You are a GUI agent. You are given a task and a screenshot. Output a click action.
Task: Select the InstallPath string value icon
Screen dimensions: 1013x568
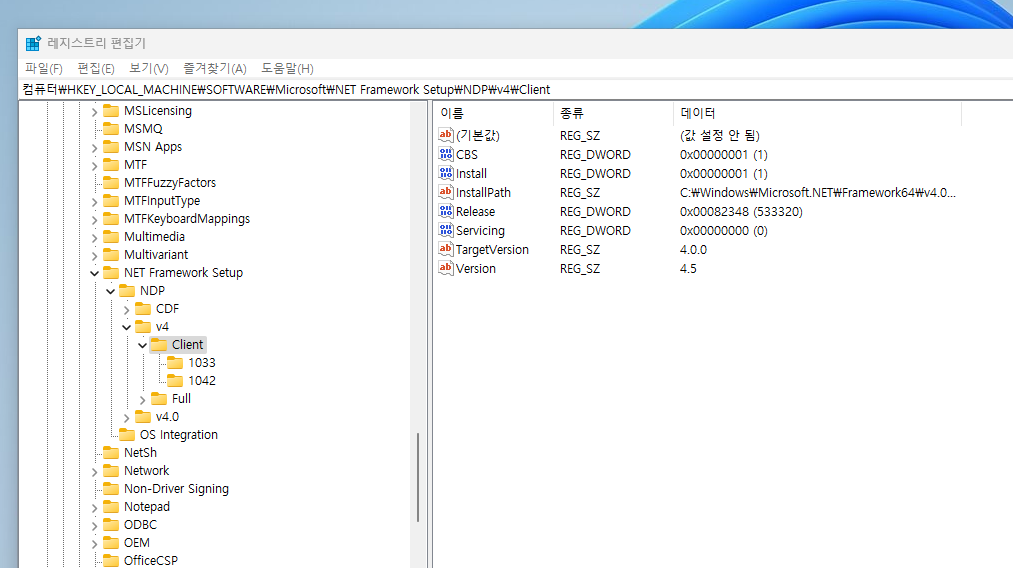[x=446, y=192]
